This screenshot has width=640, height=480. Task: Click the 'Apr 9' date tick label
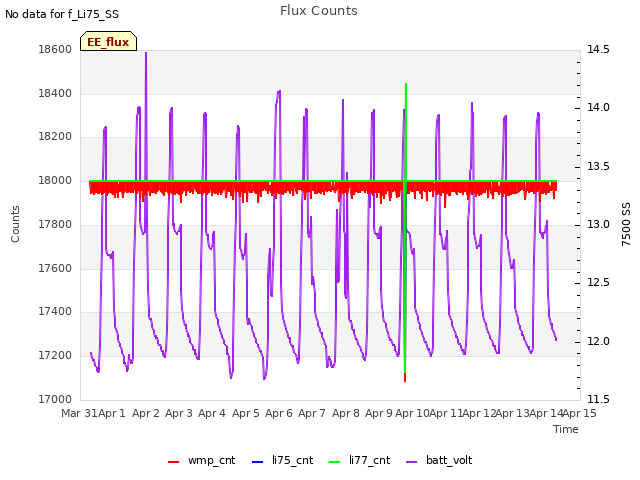(x=379, y=413)
